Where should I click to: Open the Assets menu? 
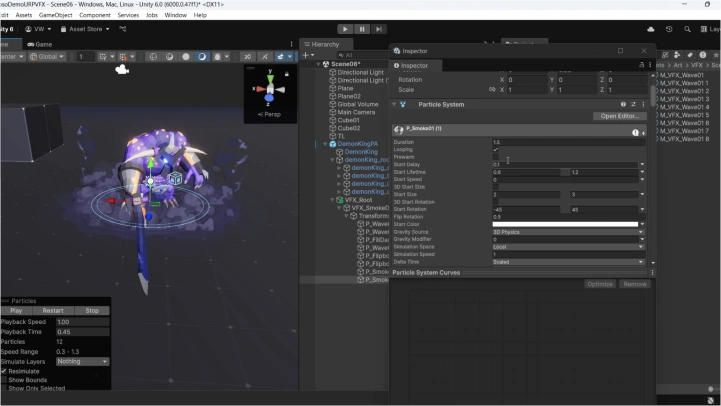tap(24, 15)
